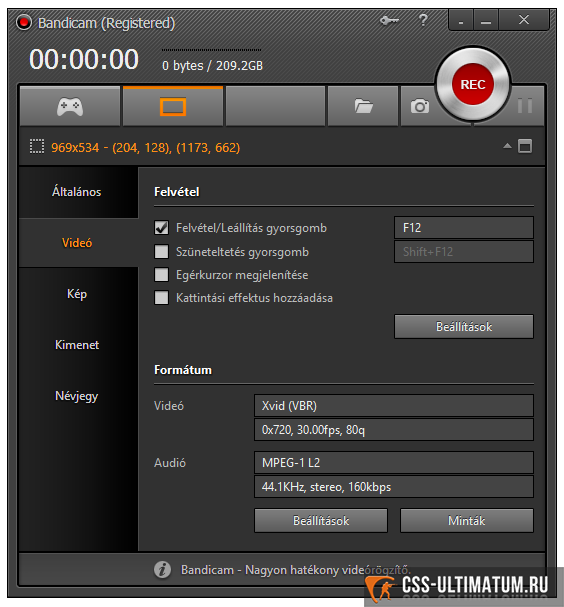Open the registration key icon
Image resolution: width=564 pixels, height=607 pixels.
click(x=389, y=20)
